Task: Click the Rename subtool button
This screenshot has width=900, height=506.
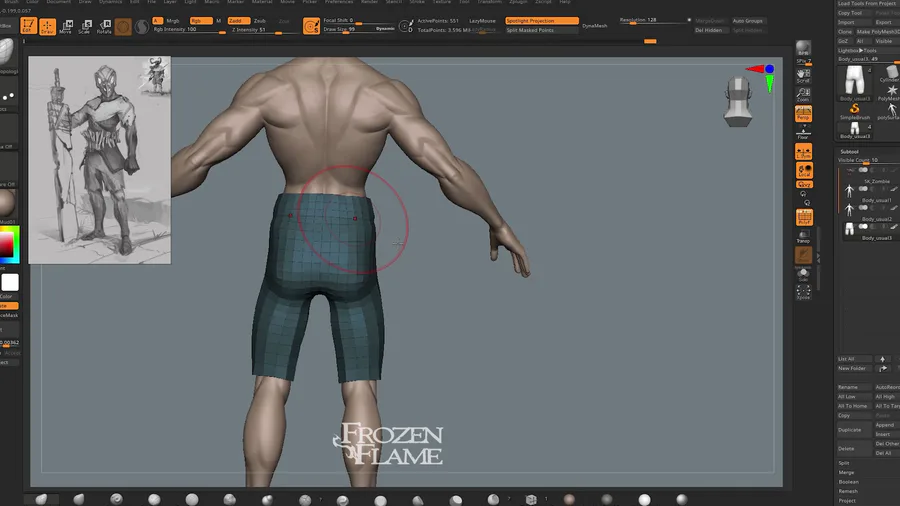Action: coord(854,387)
